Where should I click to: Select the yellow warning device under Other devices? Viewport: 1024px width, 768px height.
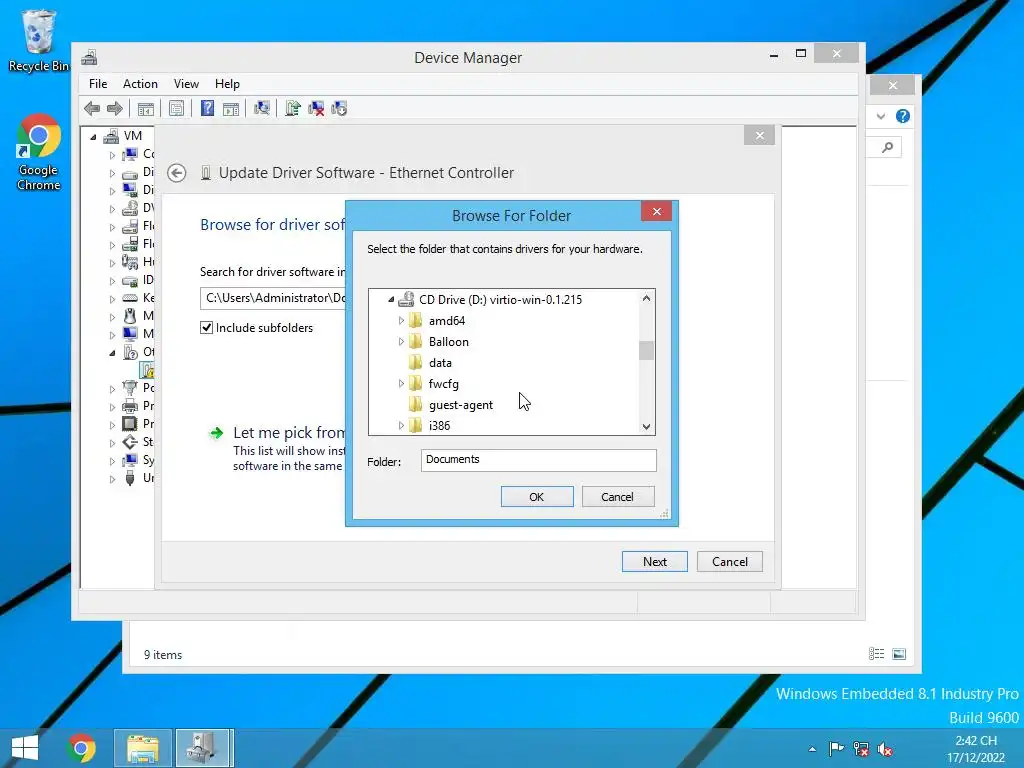[148, 370]
